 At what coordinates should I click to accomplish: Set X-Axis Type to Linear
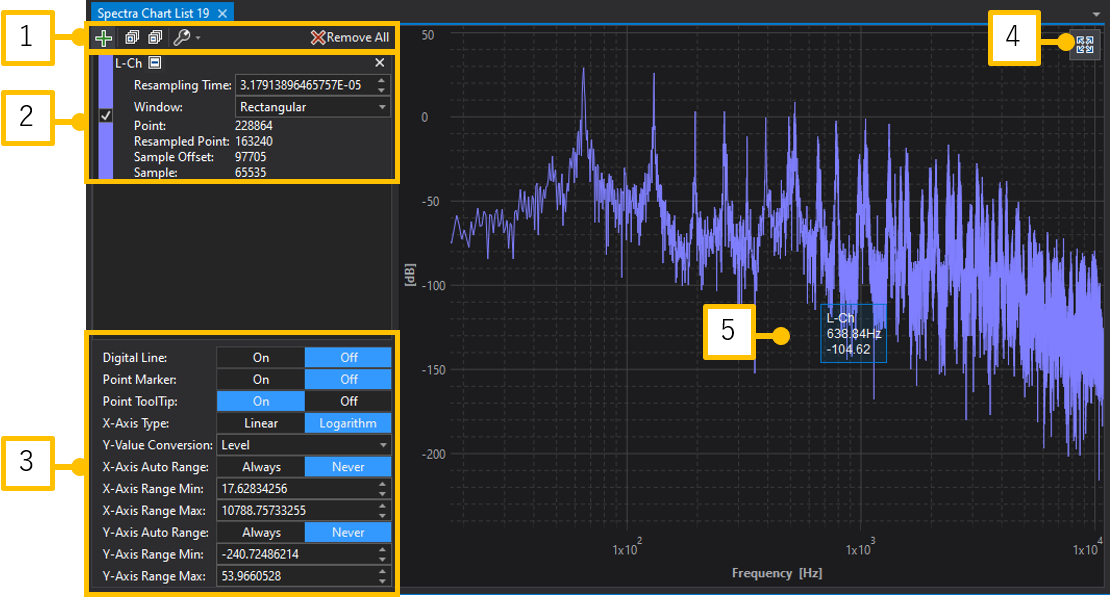[260, 423]
